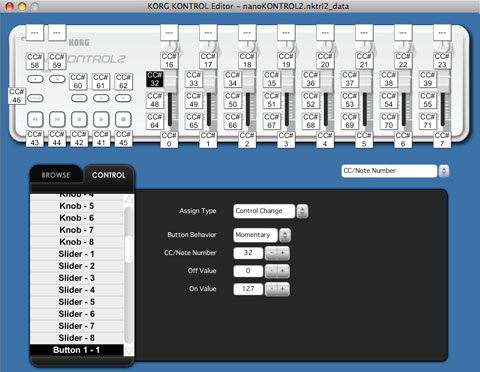Open the CC/Note Number display dropdown
This screenshot has height=372, width=480.
[x=389, y=171]
